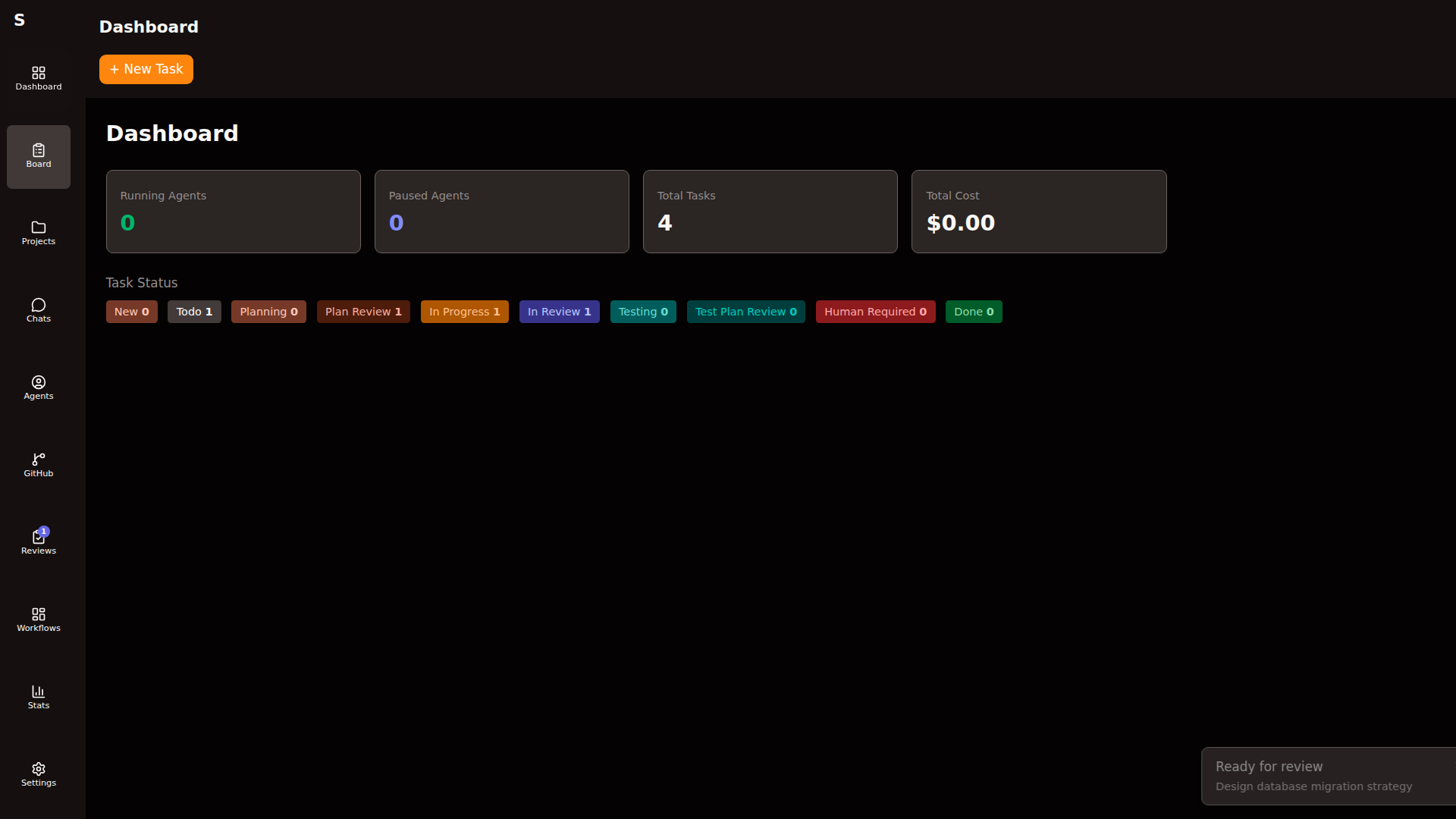Select the Todo status badge
The width and height of the screenshot is (1456, 819).
(194, 312)
